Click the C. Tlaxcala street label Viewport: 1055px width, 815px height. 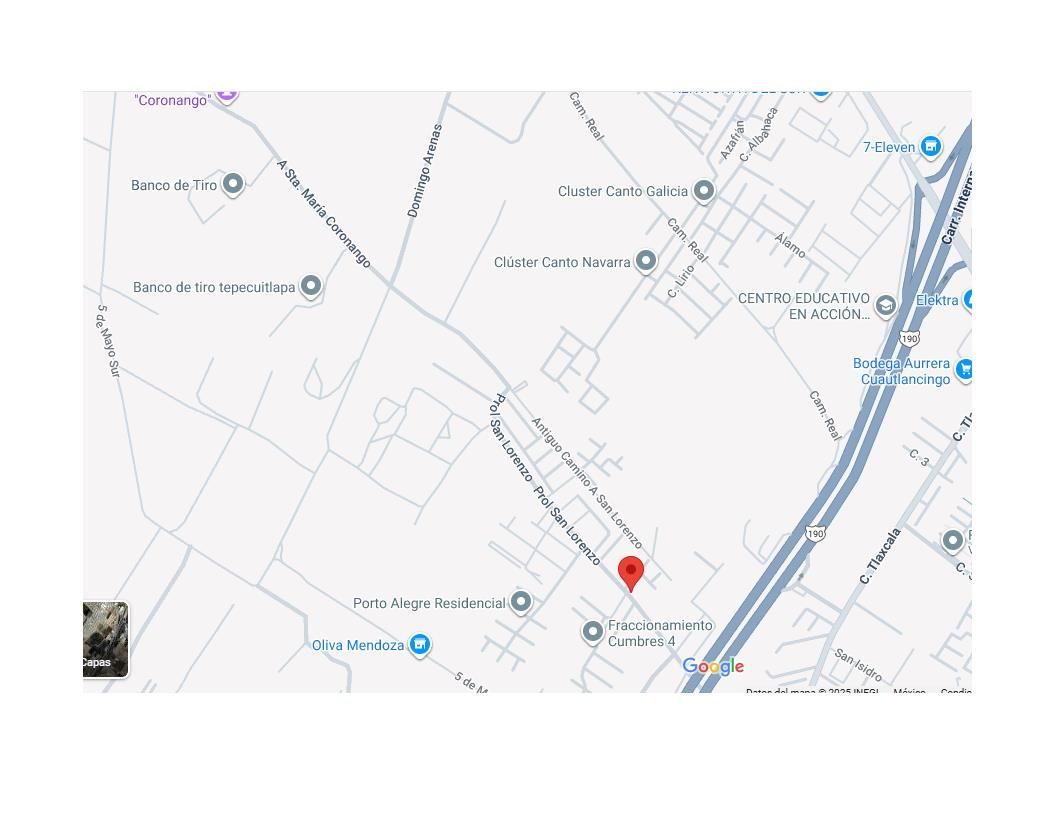(879, 556)
